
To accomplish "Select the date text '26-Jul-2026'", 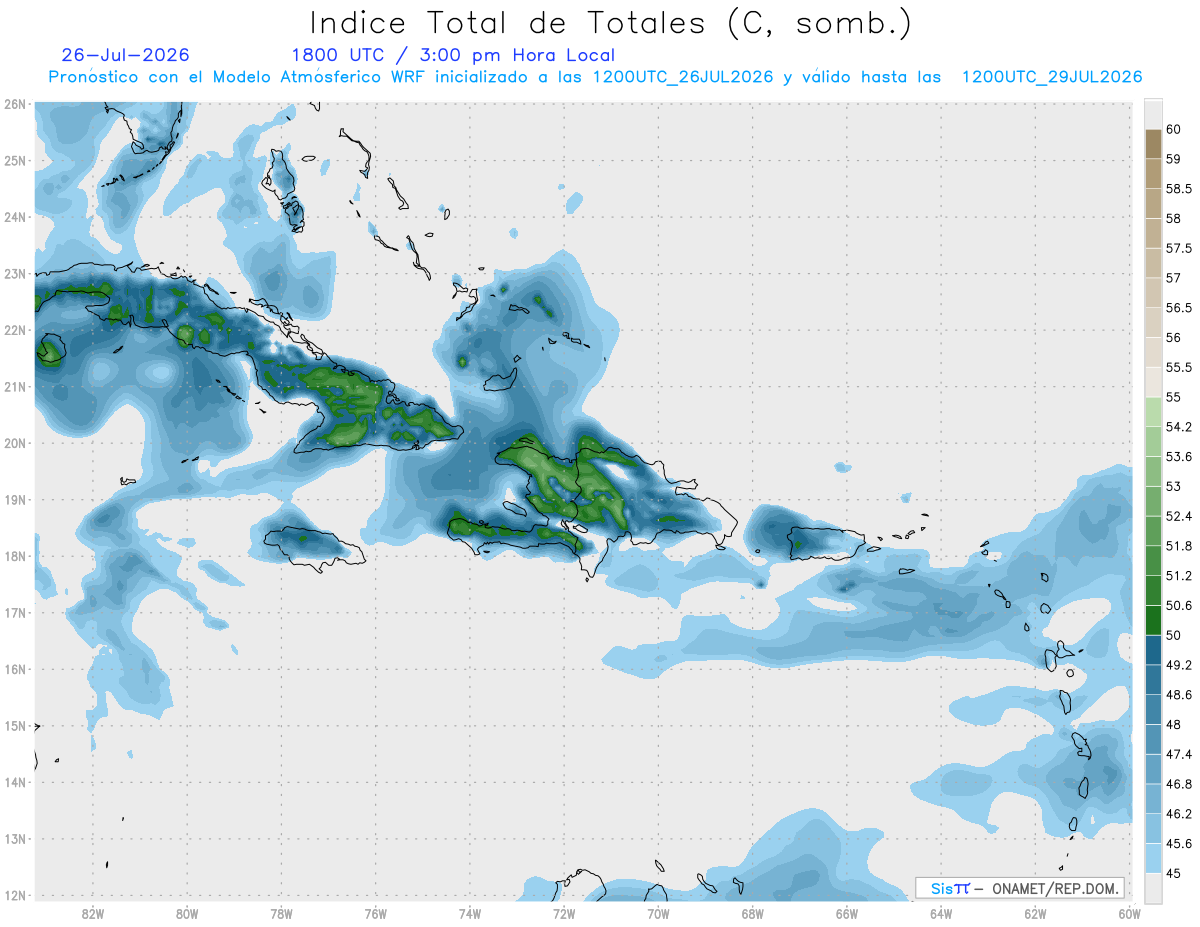I will (125, 55).
